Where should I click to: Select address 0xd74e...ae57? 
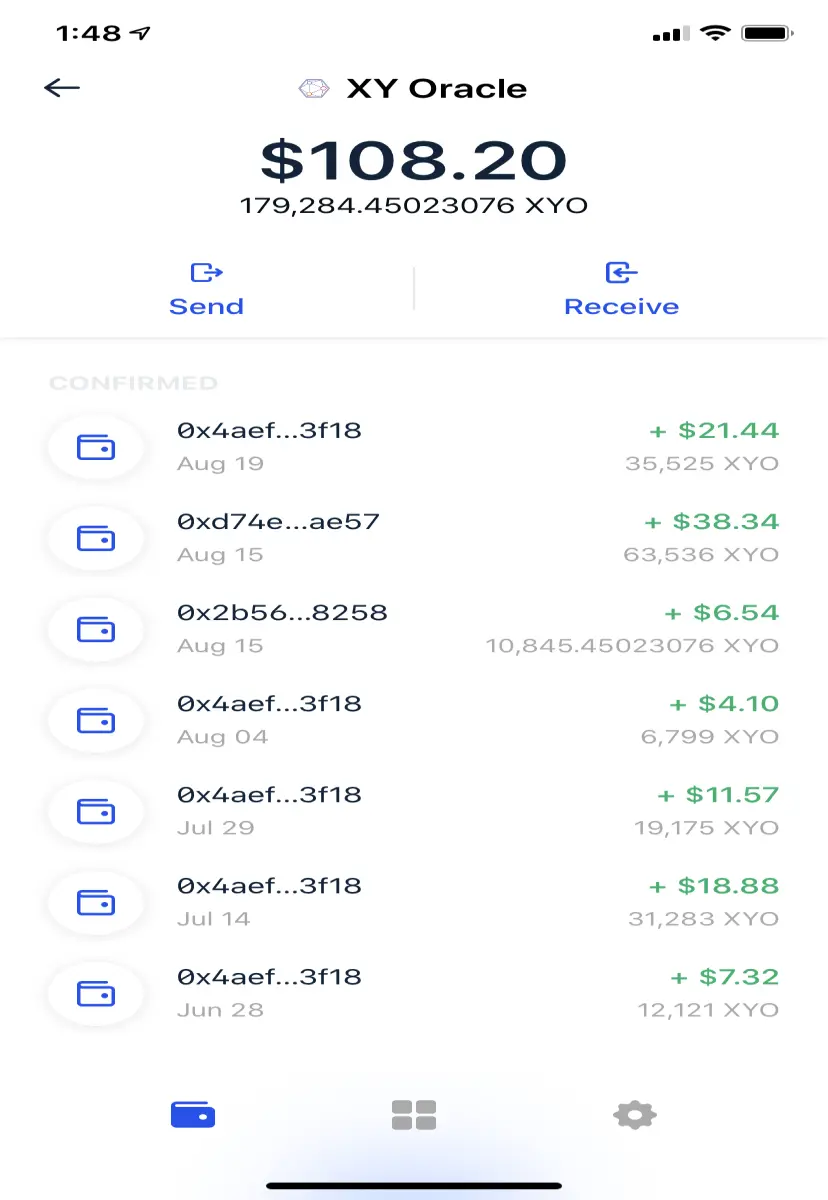click(x=278, y=522)
